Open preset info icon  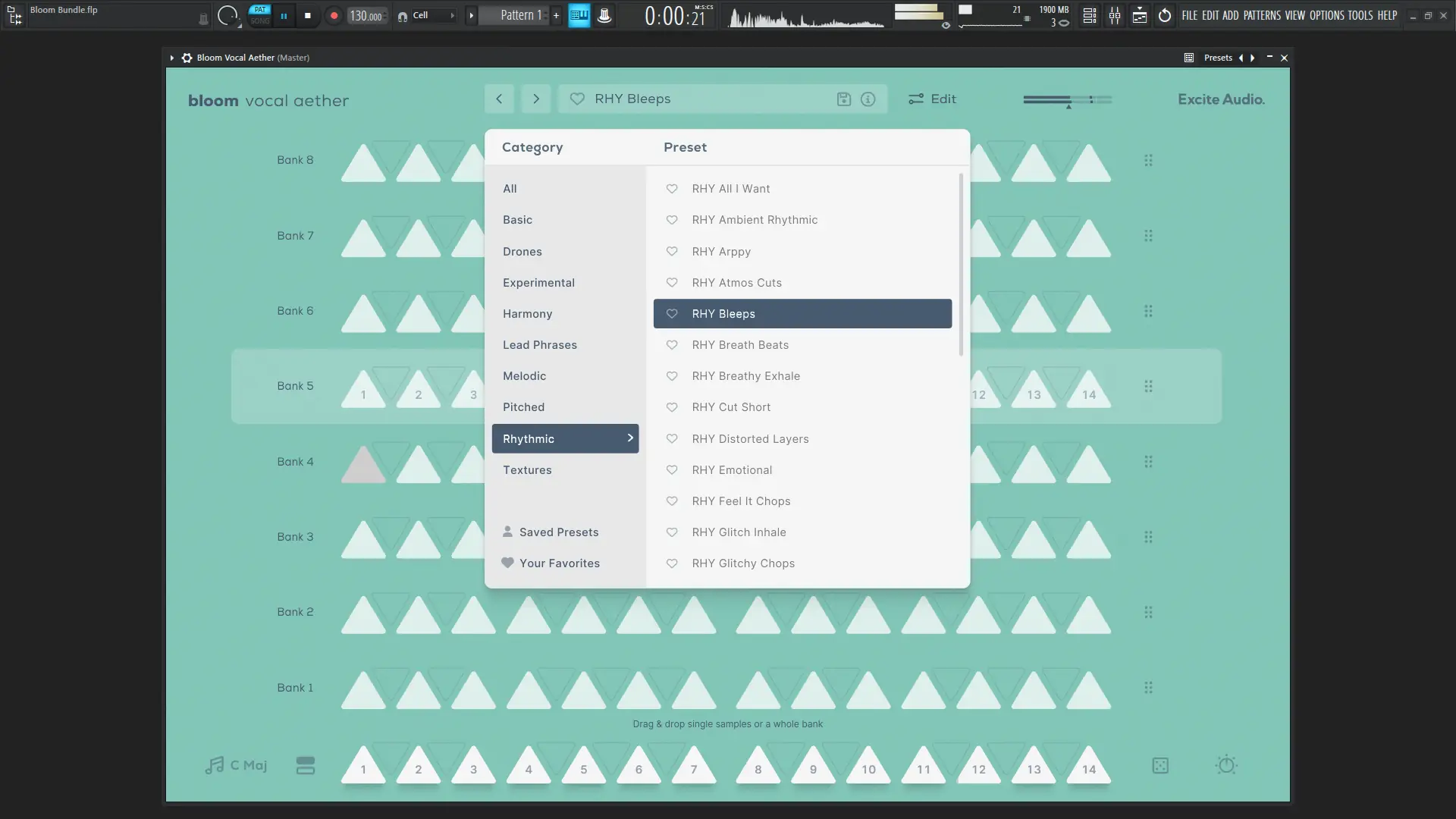[868, 99]
